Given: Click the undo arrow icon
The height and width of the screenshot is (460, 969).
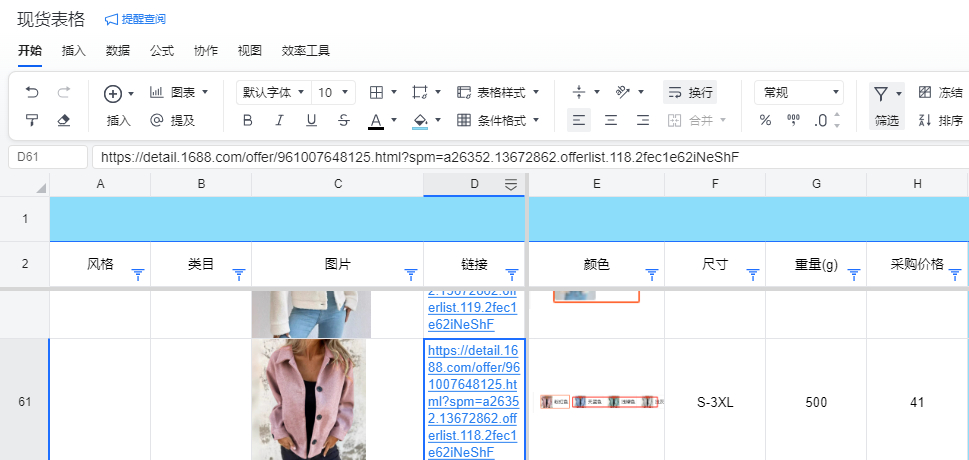Looking at the screenshot, I should tap(32, 93).
